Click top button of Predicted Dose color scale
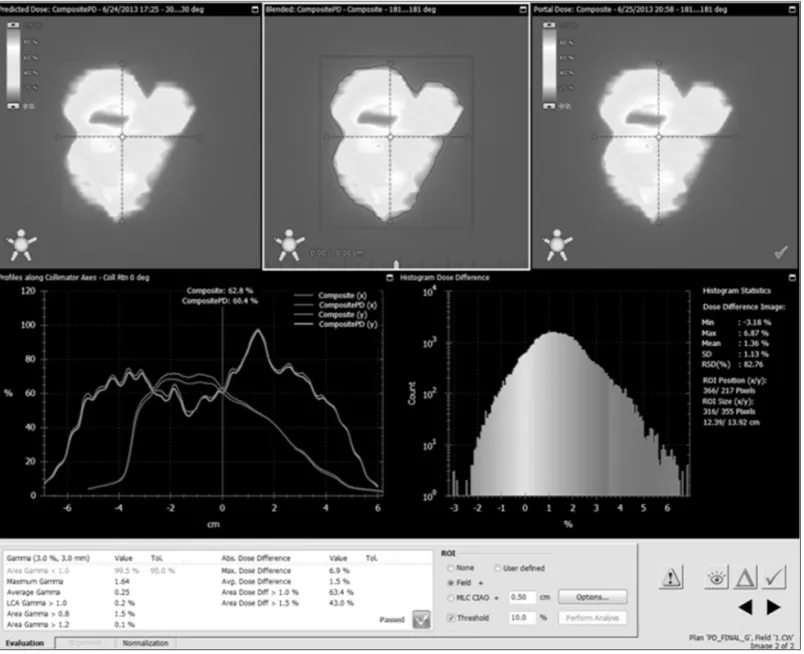Viewport: 804px width, 654px height. [14, 25]
